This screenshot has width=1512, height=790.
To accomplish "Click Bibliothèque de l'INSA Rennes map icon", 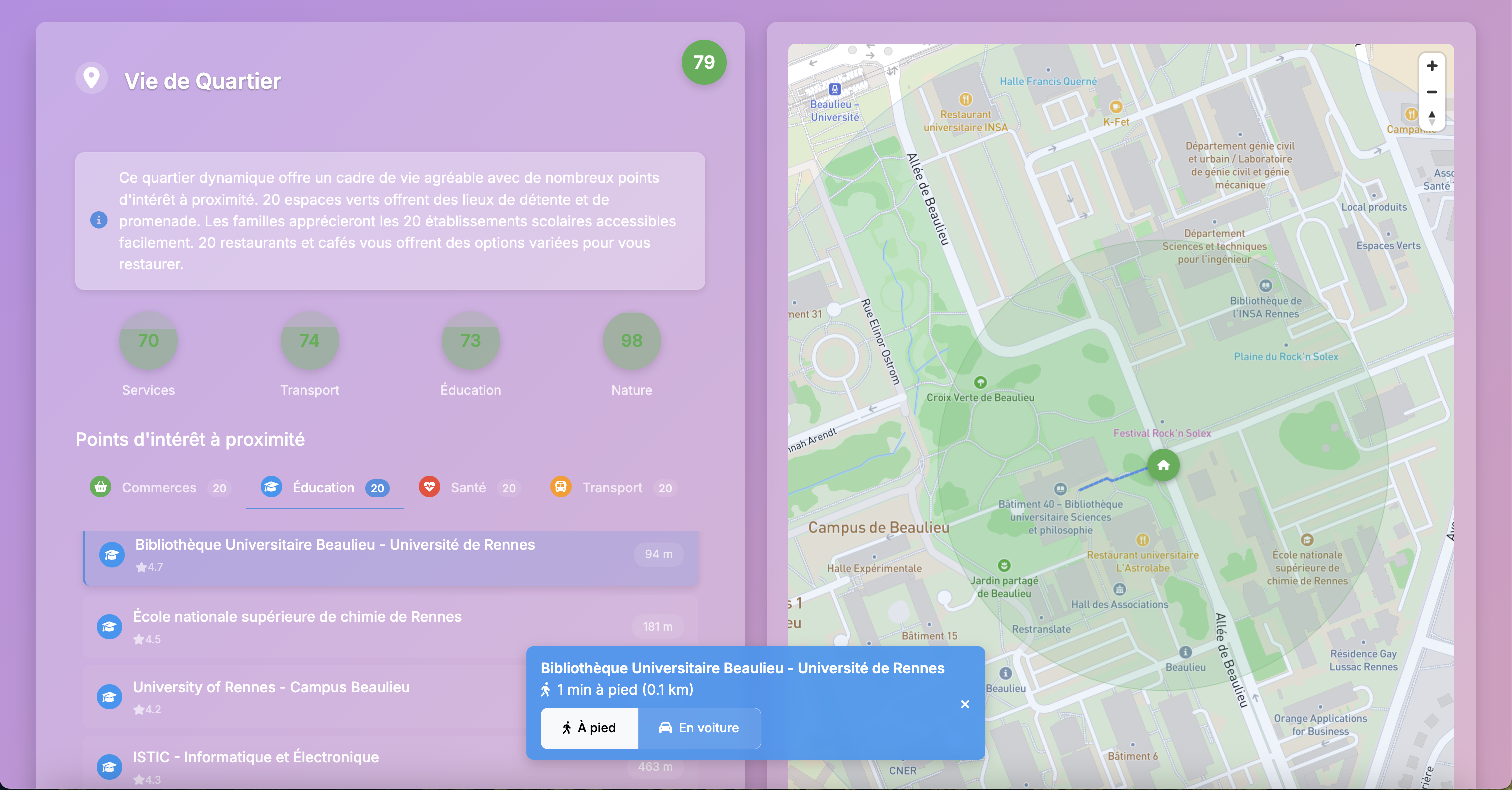I will coord(1265,286).
